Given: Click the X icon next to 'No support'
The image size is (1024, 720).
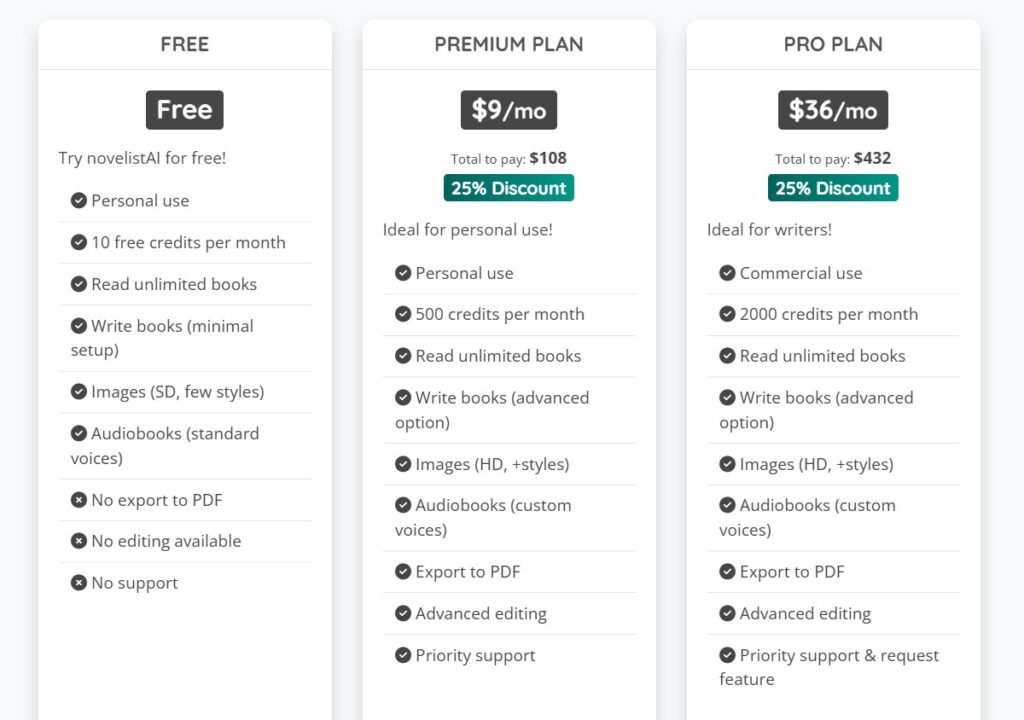Looking at the screenshot, I should click(79, 583).
